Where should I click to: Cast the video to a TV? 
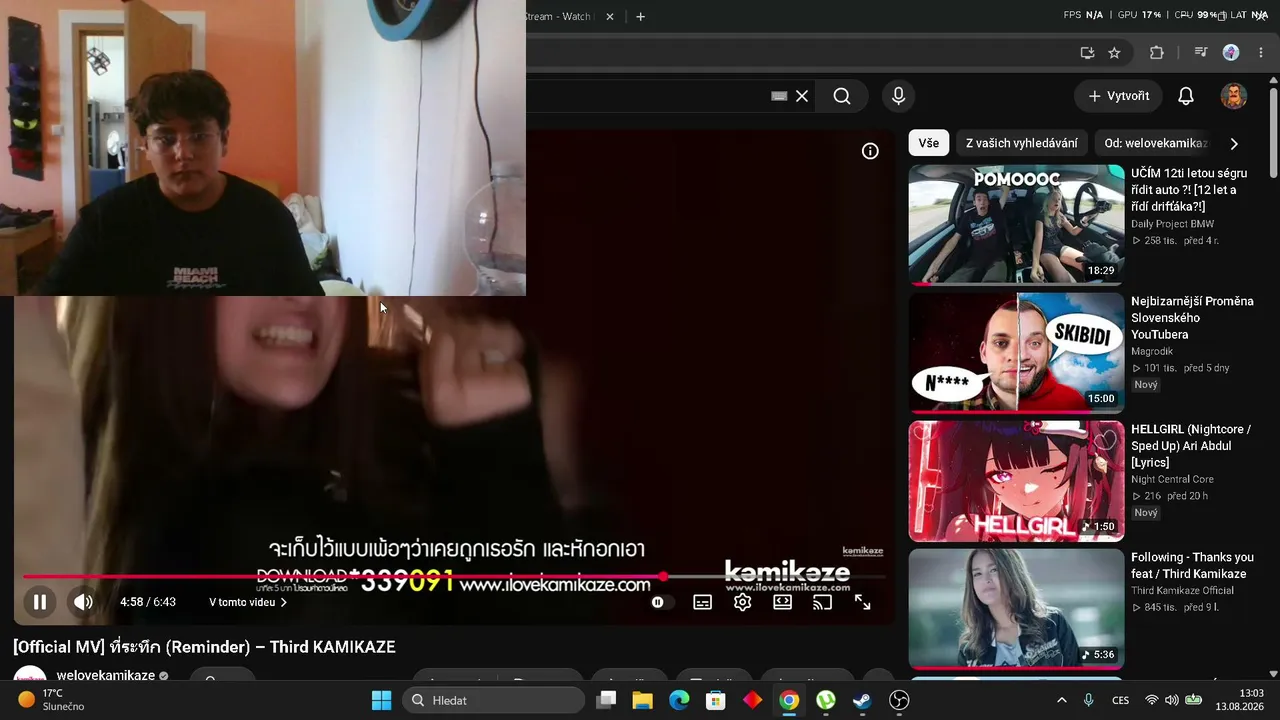click(x=822, y=602)
